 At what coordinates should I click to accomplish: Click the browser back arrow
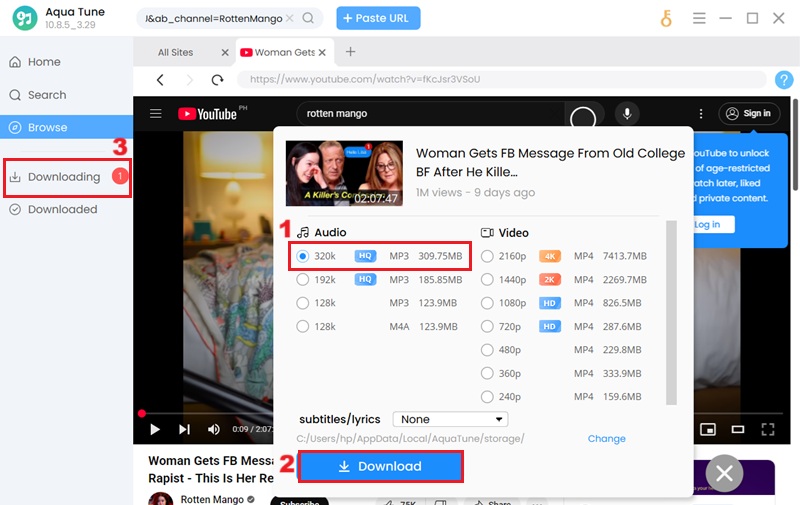coord(160,80)
